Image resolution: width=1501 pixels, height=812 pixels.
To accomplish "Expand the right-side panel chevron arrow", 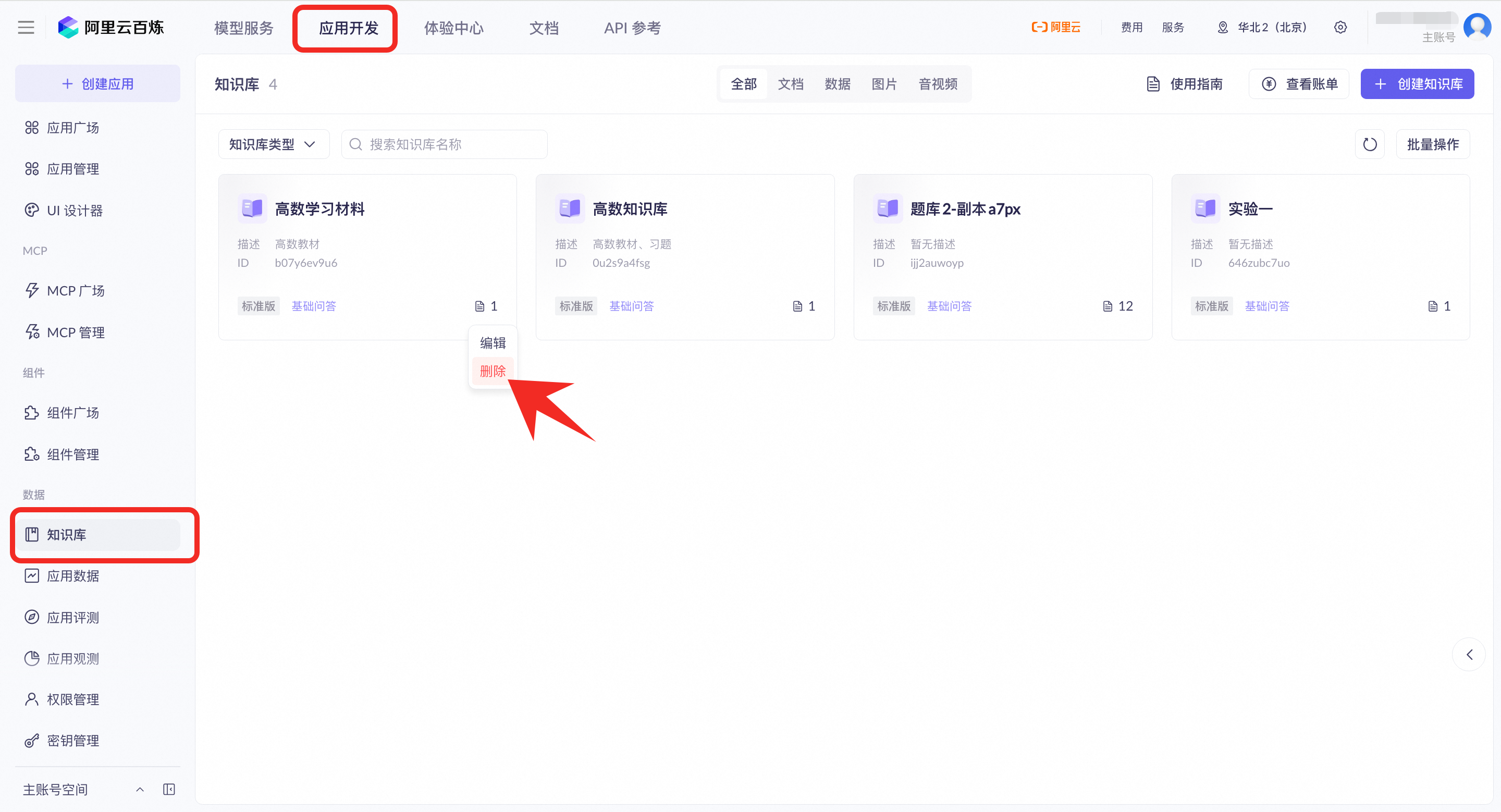I will coord(1469,654).
